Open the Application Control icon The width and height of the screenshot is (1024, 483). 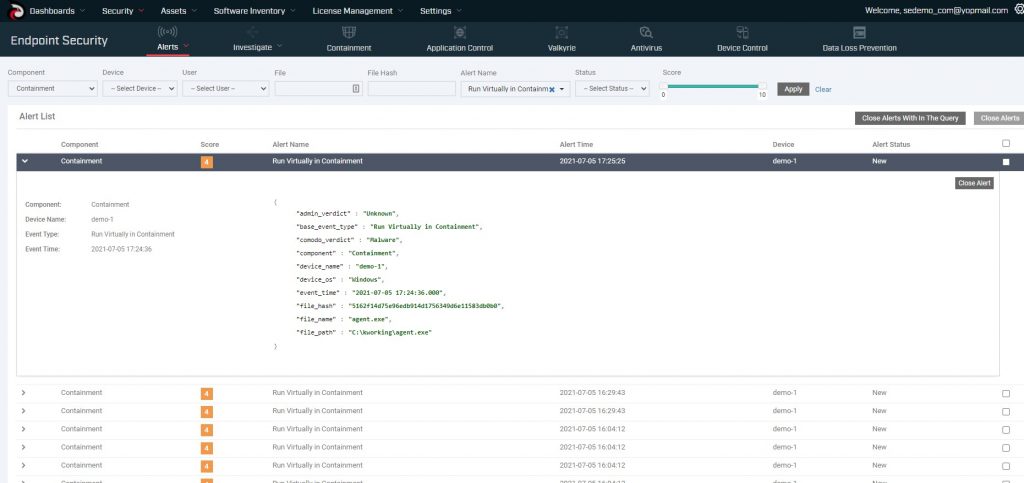pyautogui.click(x=460, y=32)
